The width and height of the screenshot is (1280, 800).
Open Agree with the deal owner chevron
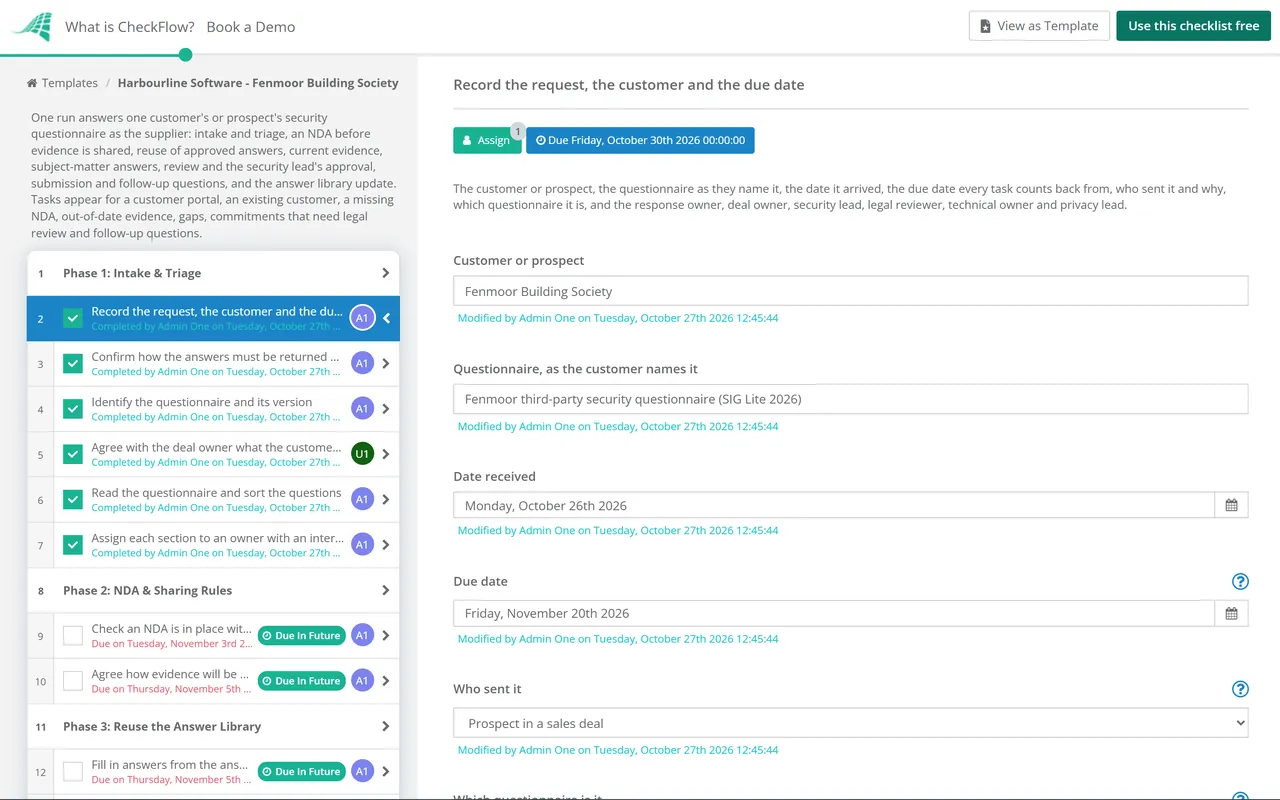386,454
